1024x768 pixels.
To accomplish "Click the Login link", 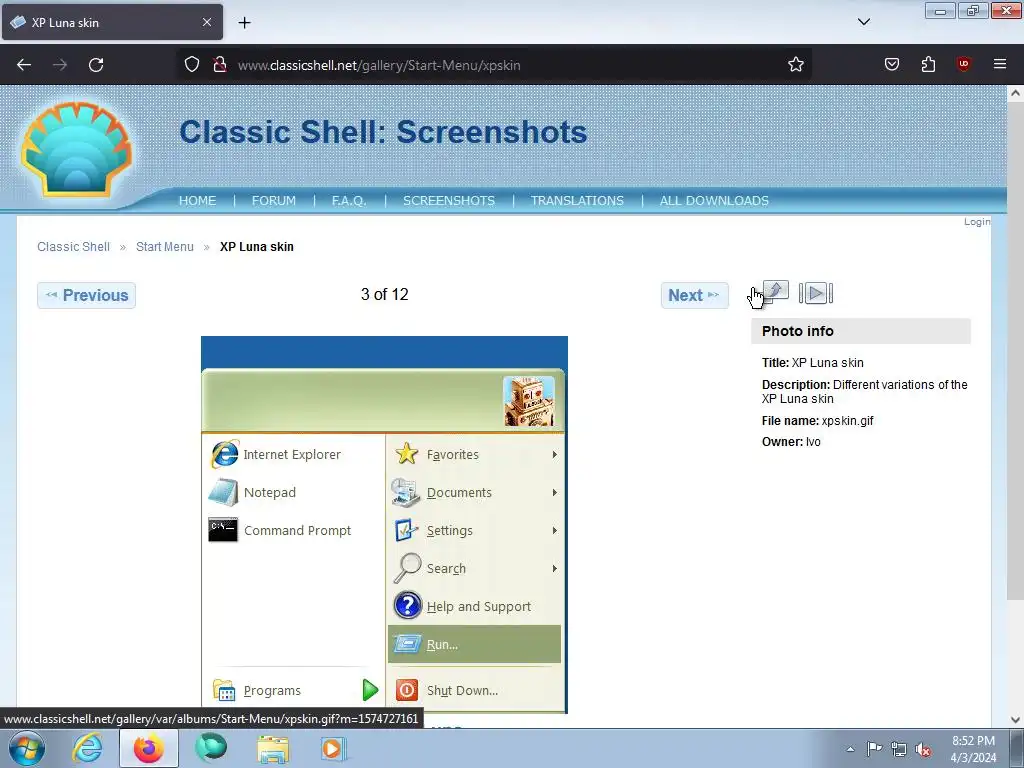I will point(977,222).
